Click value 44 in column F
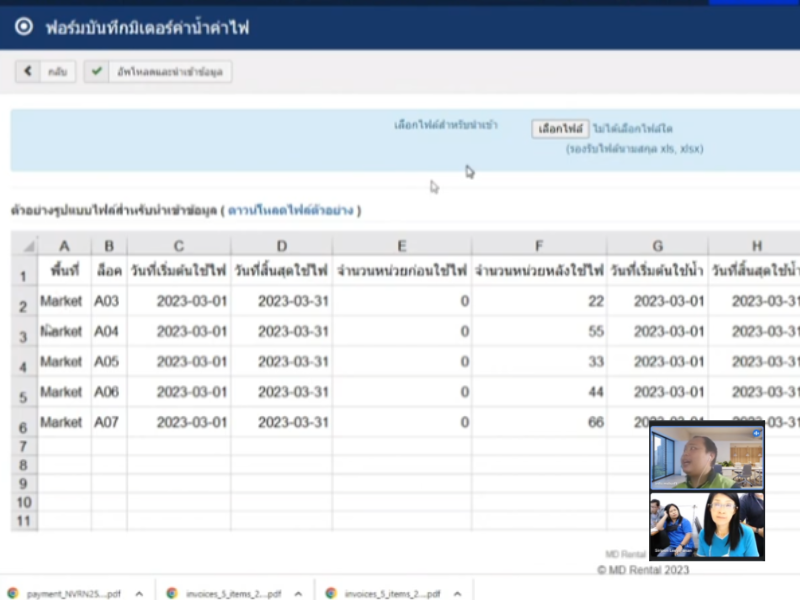800x600 pixels. click(x=595, y=392)
